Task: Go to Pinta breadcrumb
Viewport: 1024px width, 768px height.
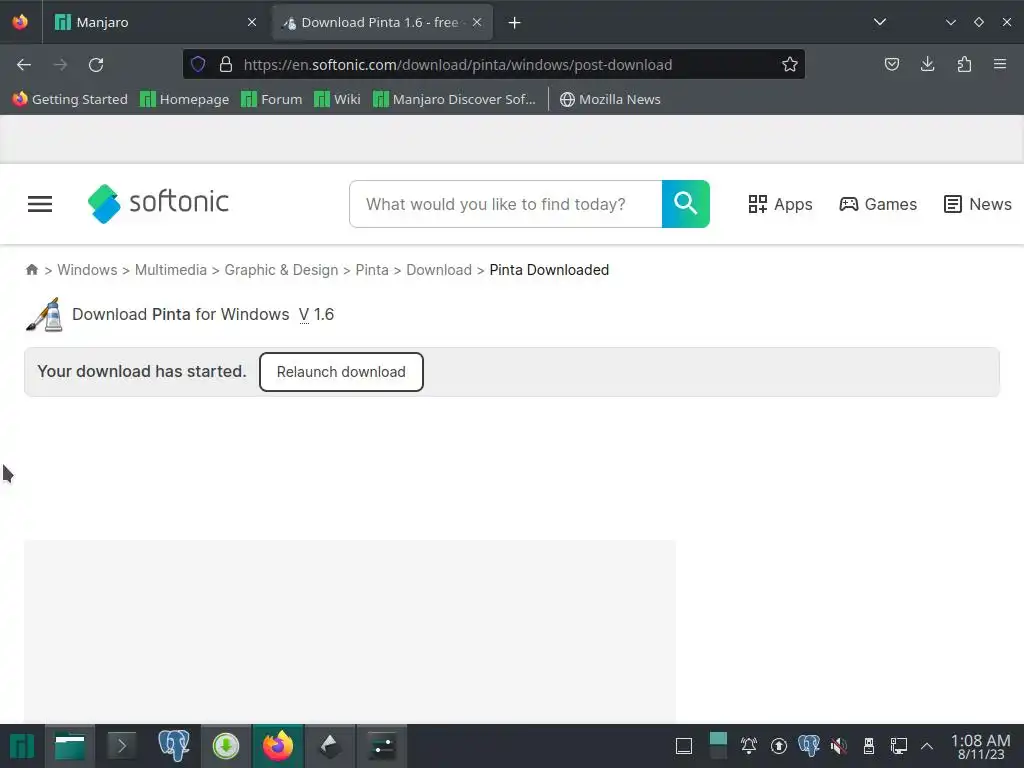Action: 372,270
